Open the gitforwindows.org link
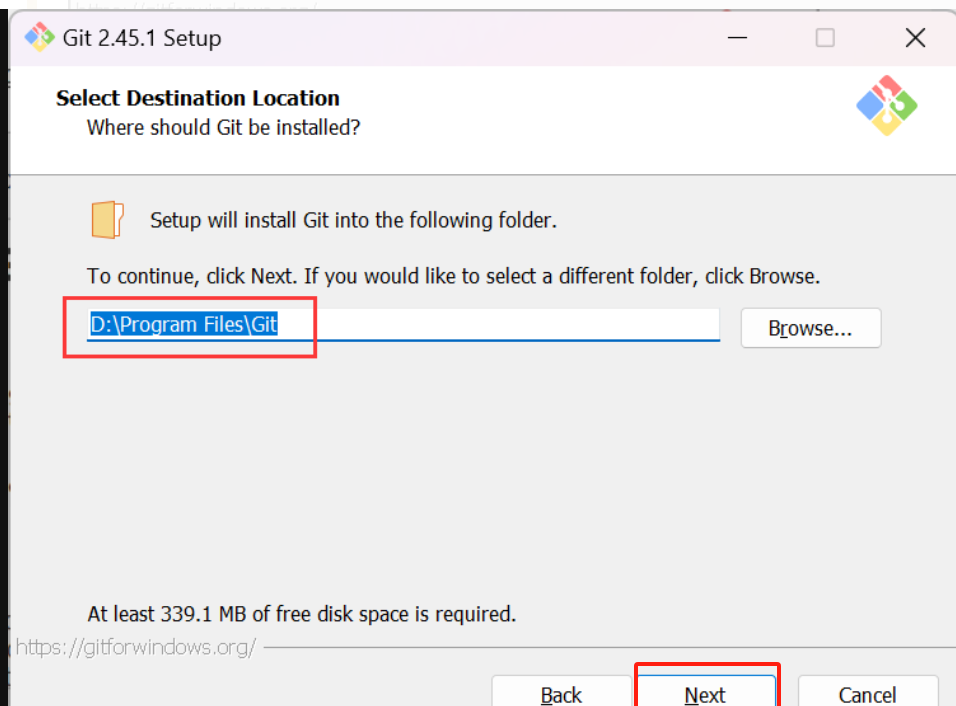The width and height of the screenshot is (956, 706). [x=136, y=647]
